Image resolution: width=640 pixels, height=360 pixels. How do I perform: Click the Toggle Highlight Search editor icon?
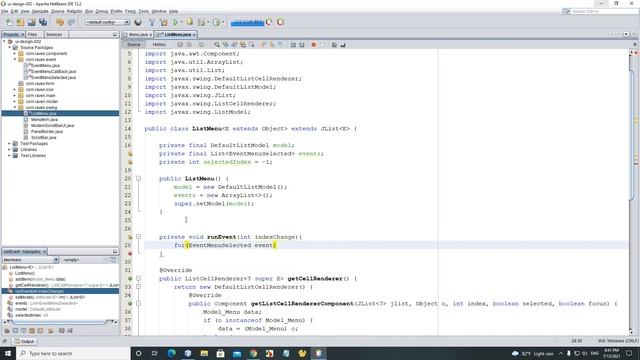243,45
